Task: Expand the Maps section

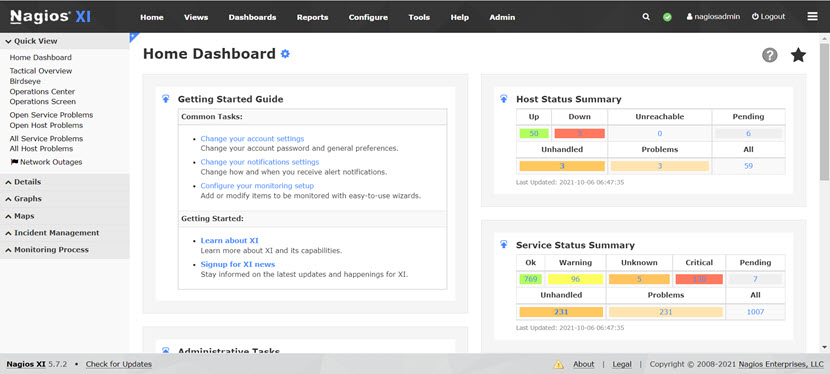Action: click(65, 216)
